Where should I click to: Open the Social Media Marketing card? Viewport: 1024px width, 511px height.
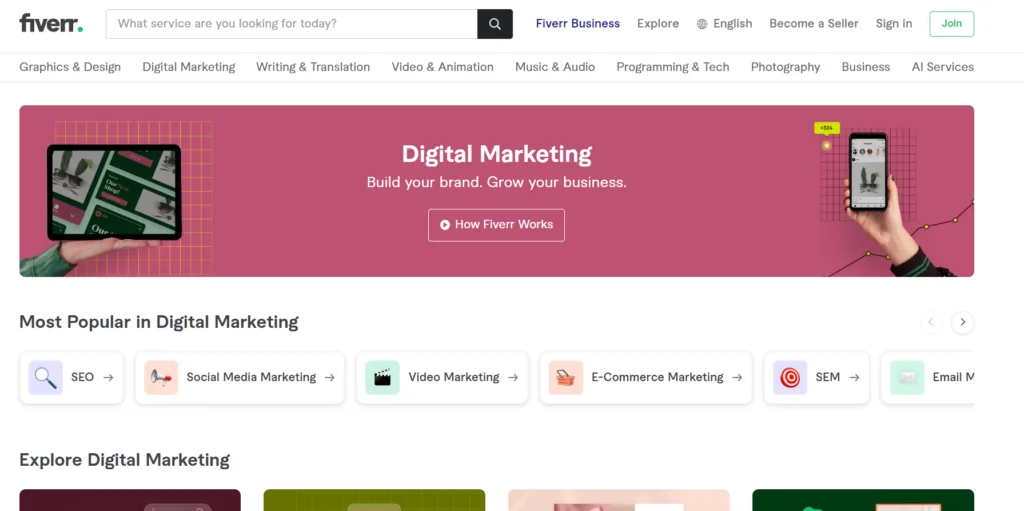click(240, 378)
